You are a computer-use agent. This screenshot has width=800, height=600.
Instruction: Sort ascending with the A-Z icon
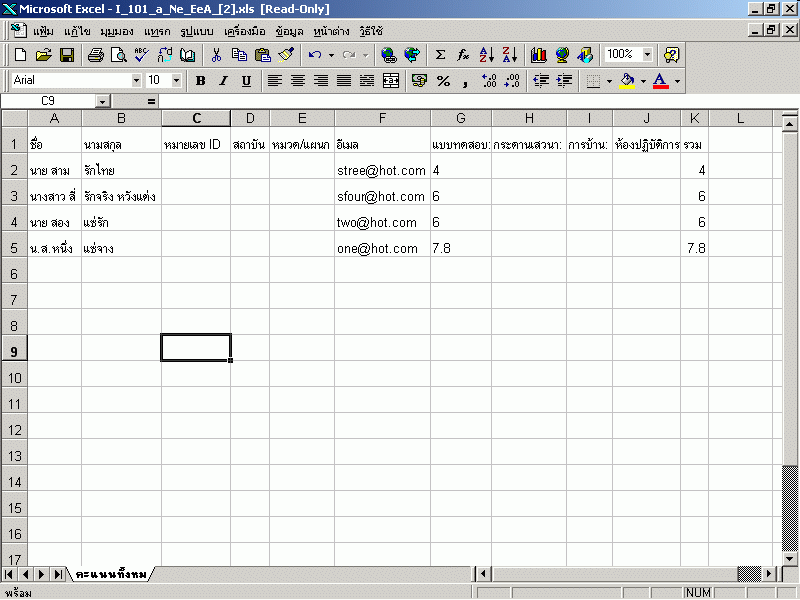[x=487, y=55]
